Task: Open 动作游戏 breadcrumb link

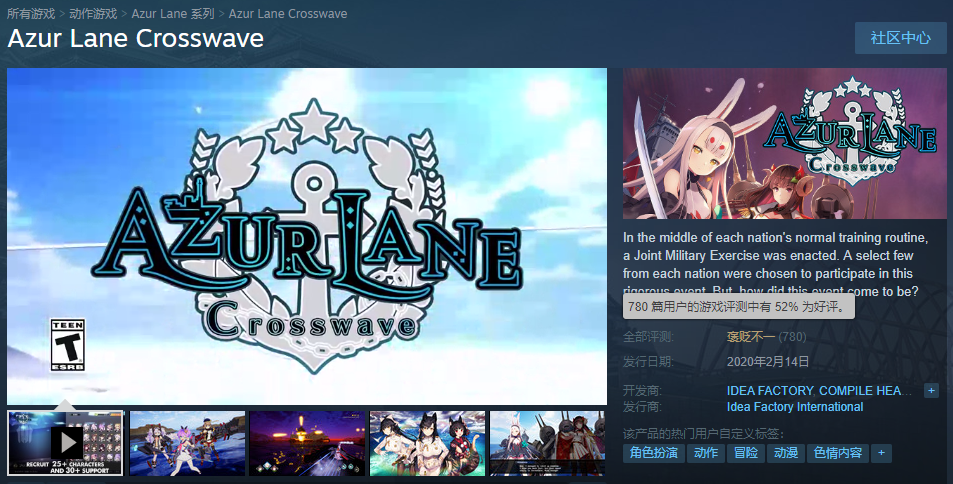Action: pos(93,13)
